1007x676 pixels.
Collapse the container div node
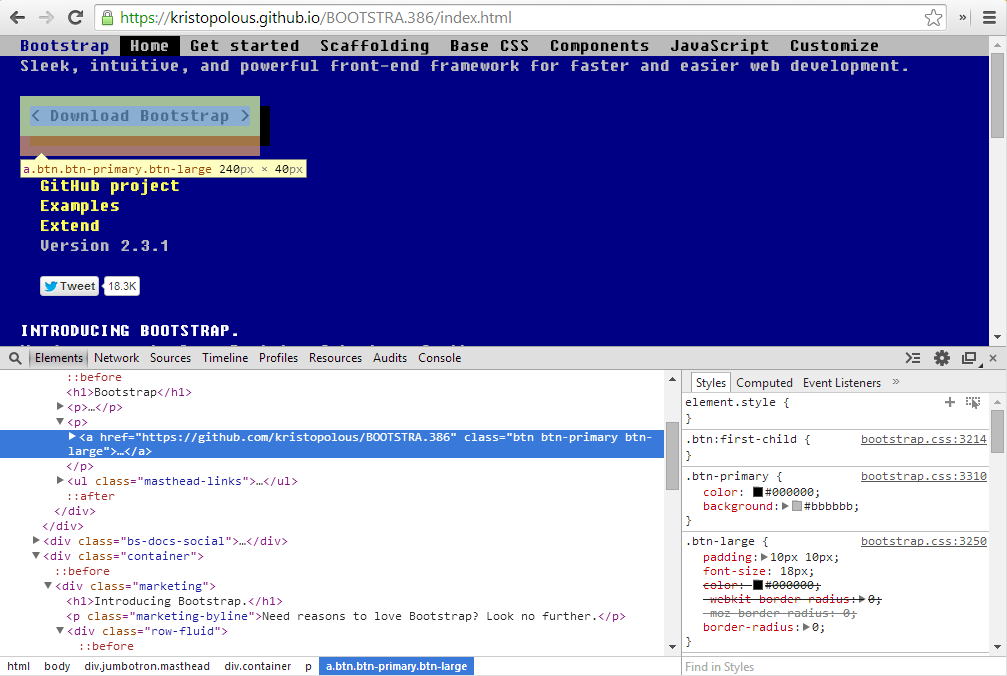tap(36, 556)
